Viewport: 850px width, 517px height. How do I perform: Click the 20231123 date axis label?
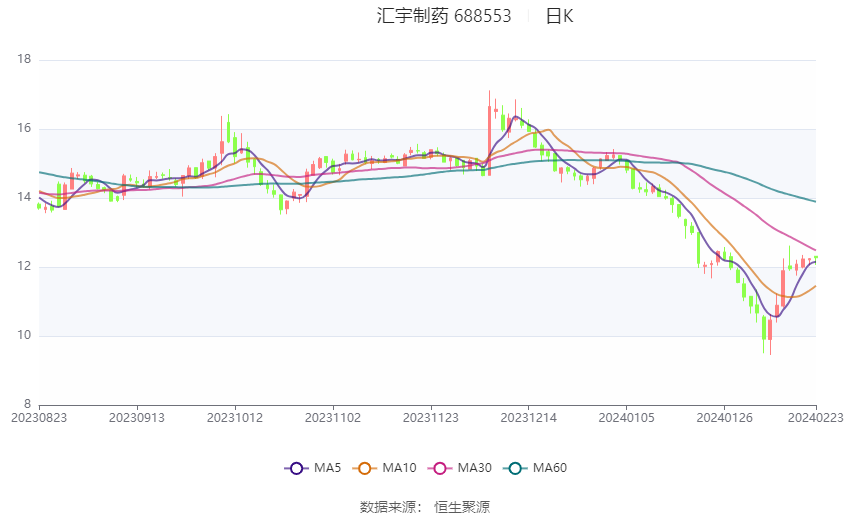point(431,418)
